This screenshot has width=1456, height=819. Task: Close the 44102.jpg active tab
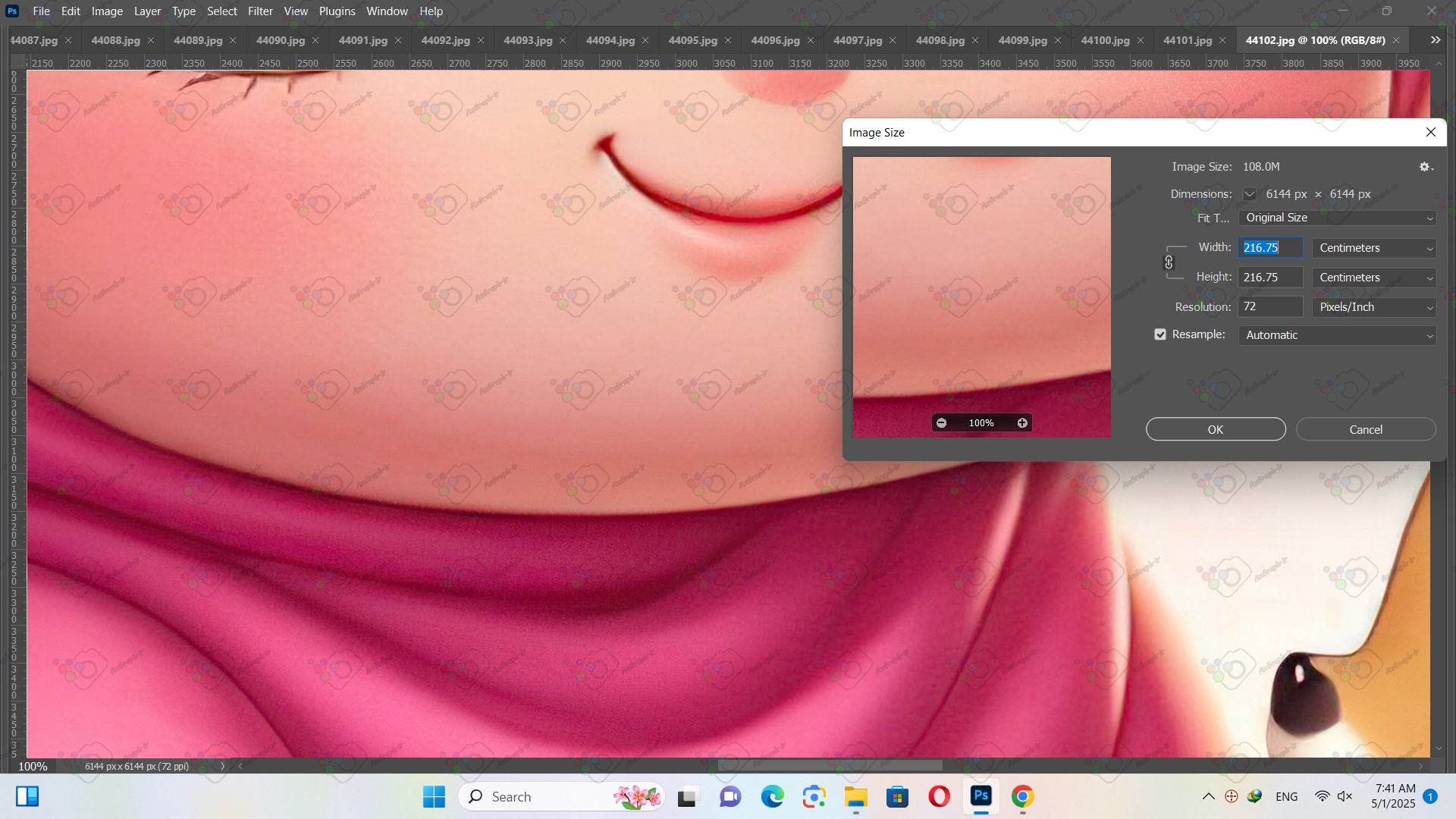1396,40
